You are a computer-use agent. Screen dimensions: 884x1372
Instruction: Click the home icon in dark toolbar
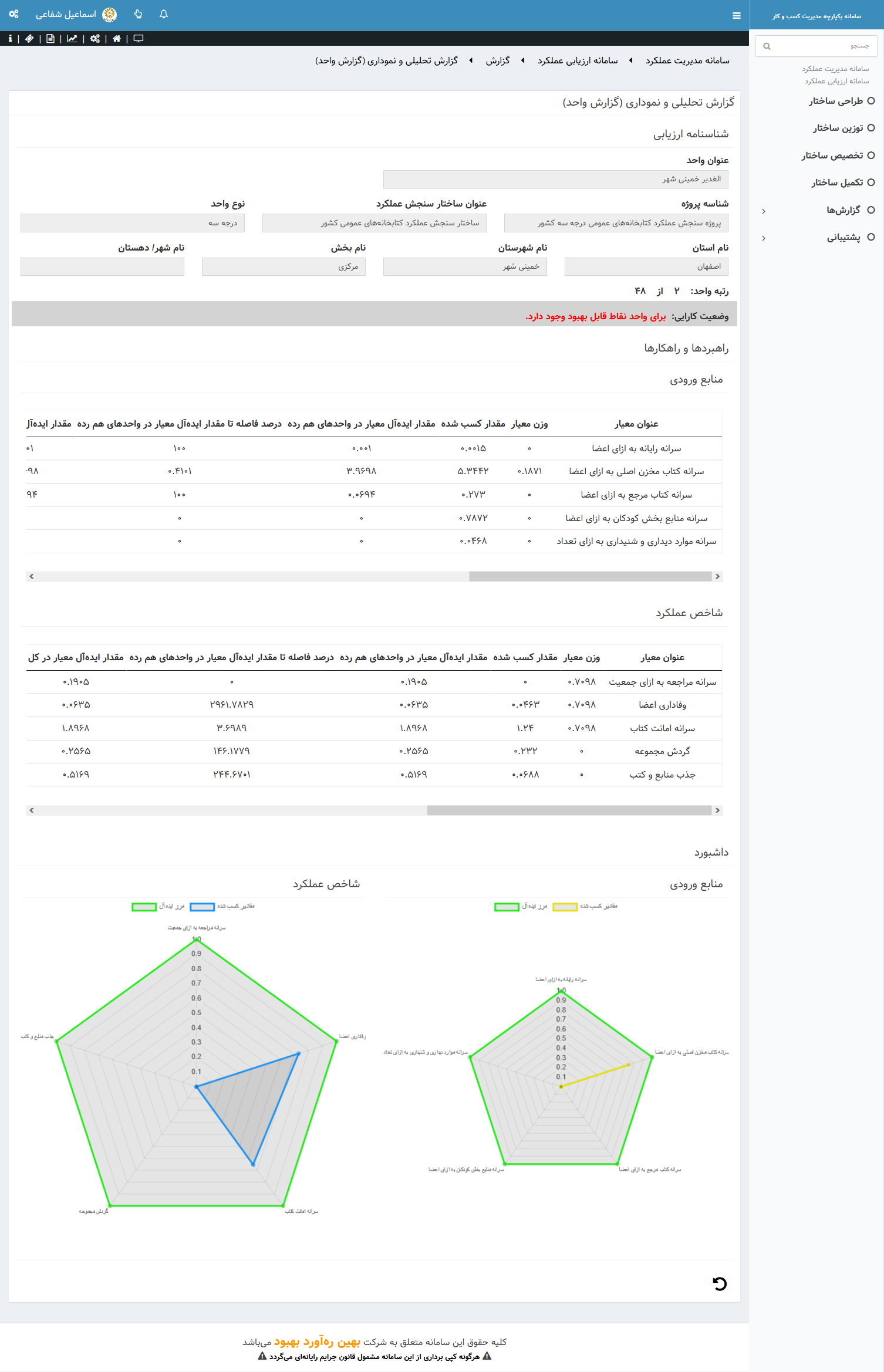click(x=116, y=39)
